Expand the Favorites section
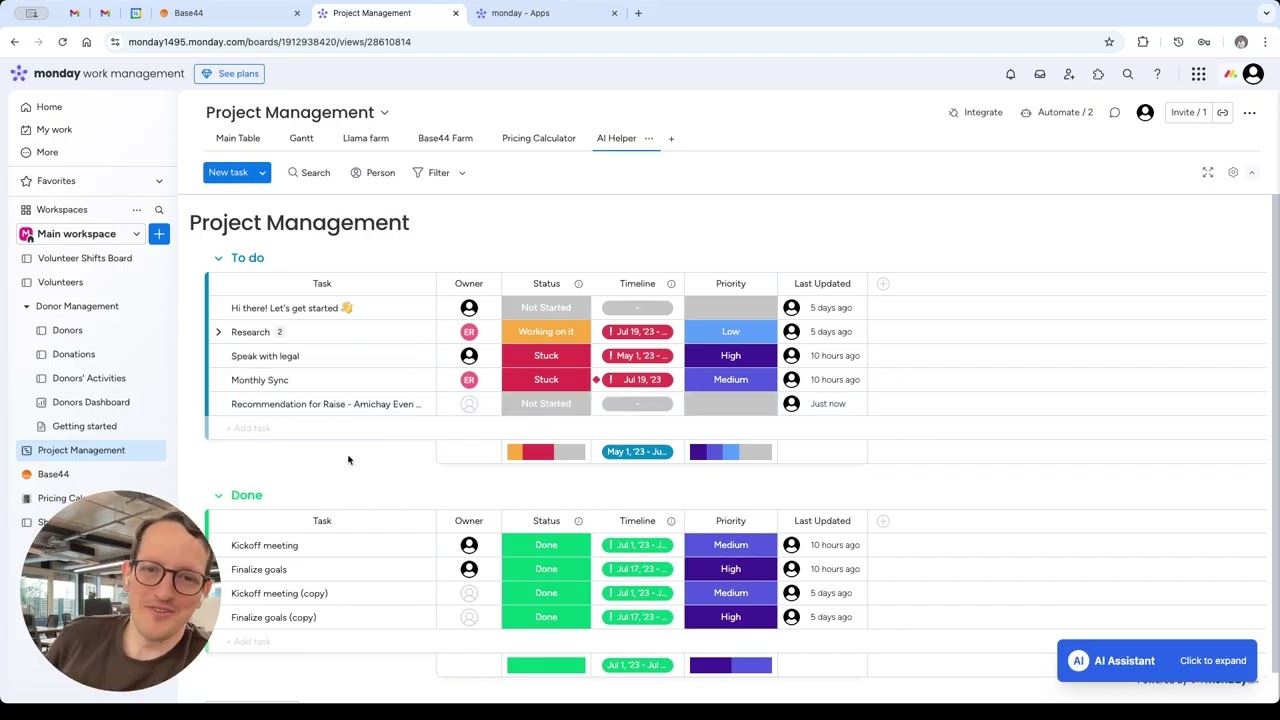This screenshot has width=1280, height=720. (159, 181)
